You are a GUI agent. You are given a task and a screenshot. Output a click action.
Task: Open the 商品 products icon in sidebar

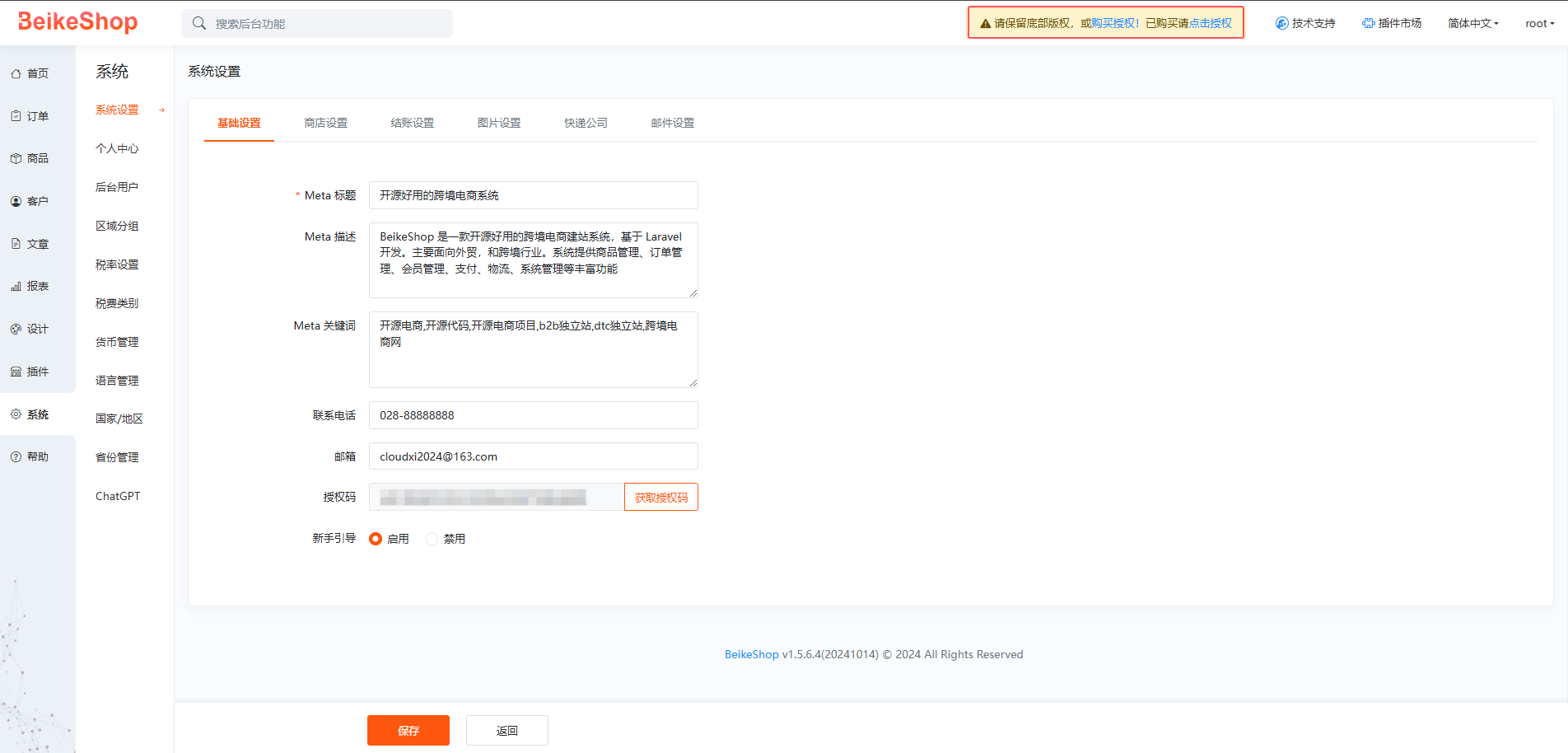(16, 158)
